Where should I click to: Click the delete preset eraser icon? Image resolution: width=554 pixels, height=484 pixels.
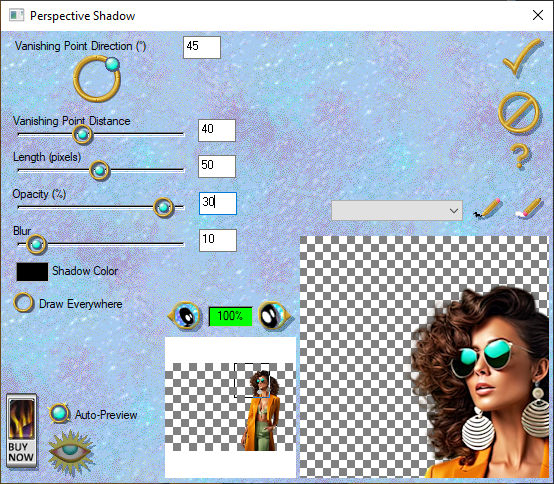[528, 209]
